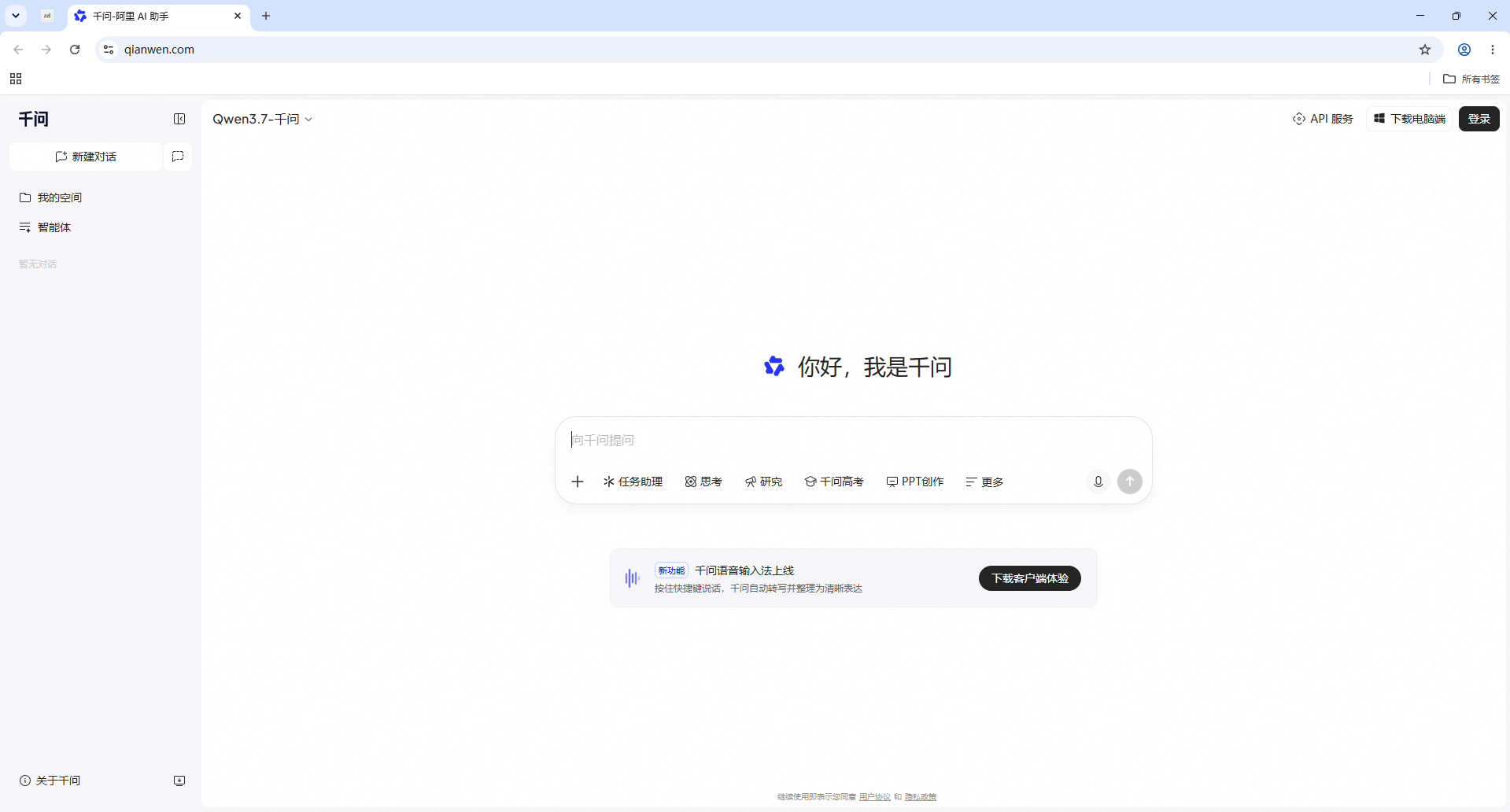This screenshot has height=812, width=1510.
Task: Click the small pinned tab icon
Action: click(x=47, y=16)
